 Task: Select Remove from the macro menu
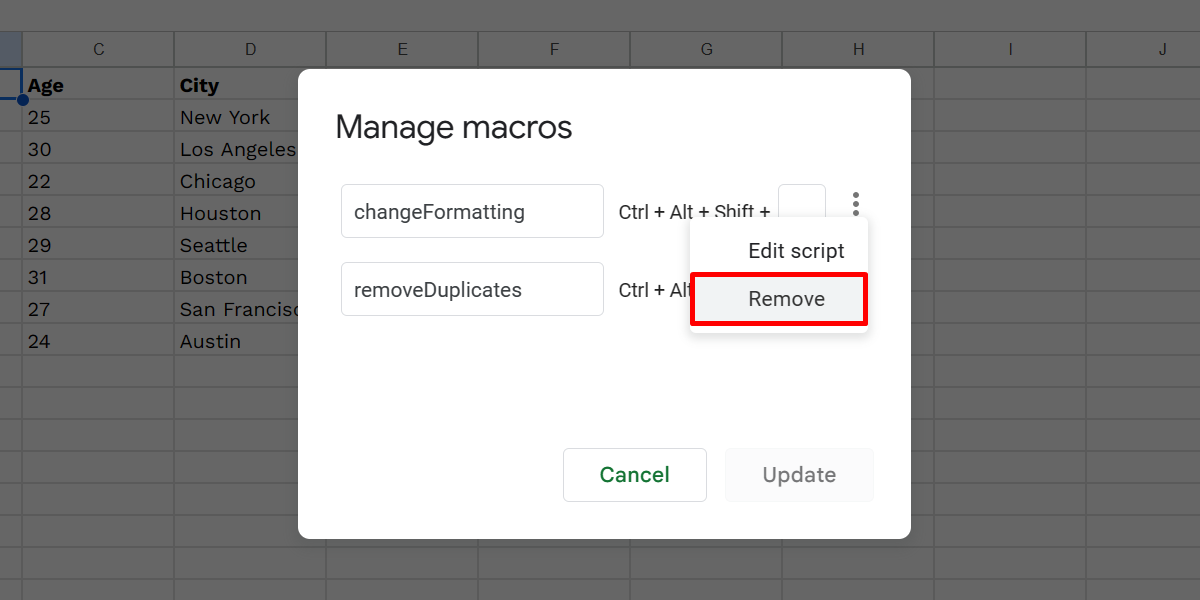point(786,298)
